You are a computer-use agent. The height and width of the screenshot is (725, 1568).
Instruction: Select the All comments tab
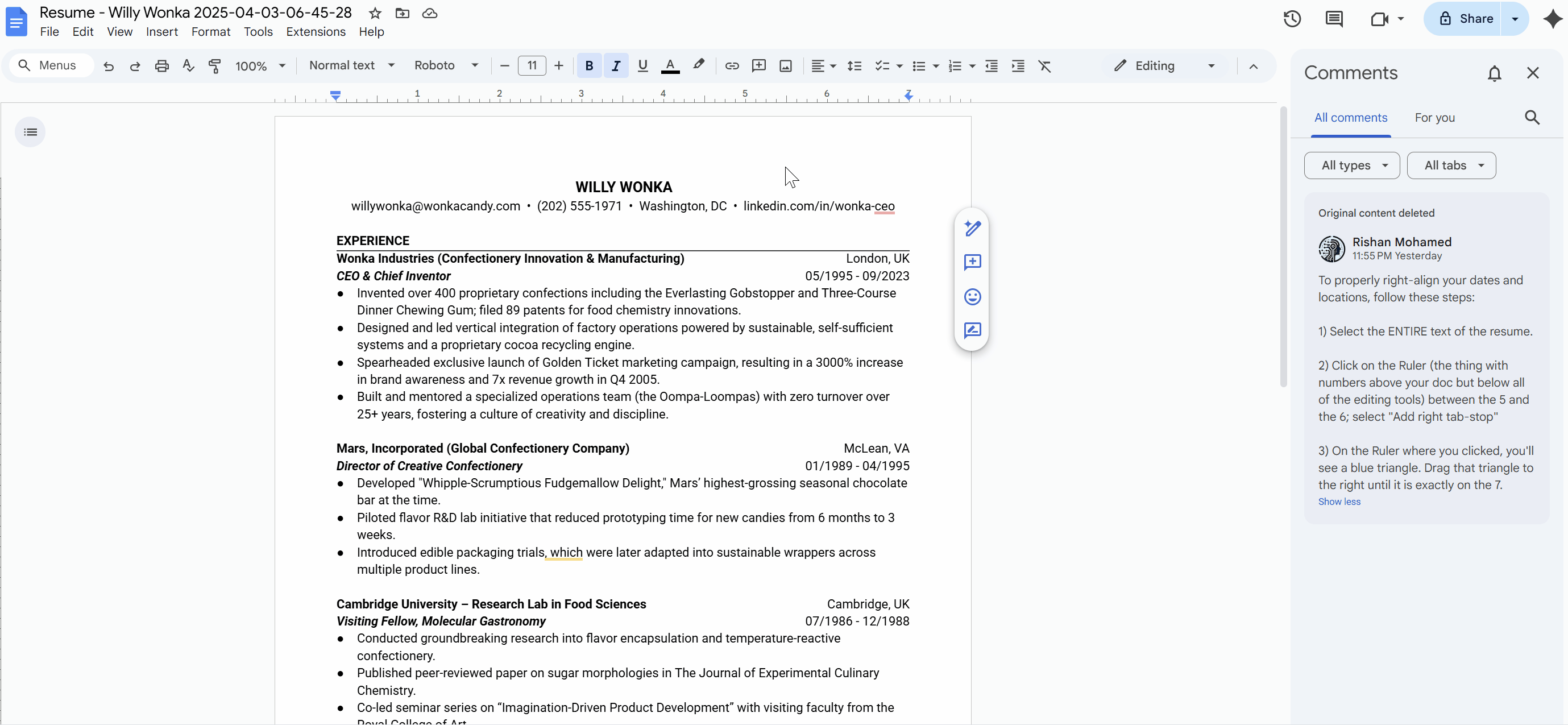1350,118
